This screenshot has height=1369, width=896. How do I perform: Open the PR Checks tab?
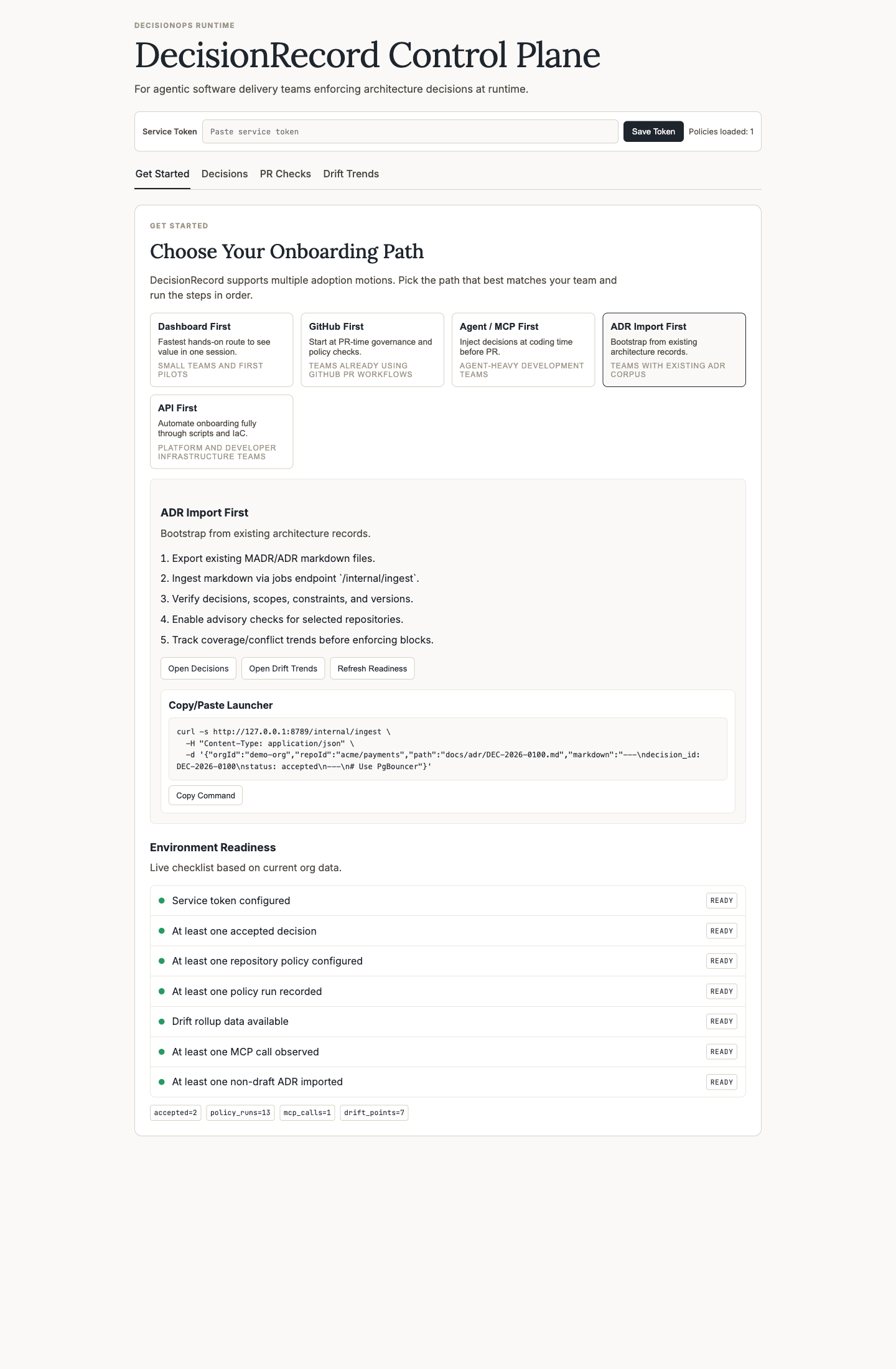[285, 174]
